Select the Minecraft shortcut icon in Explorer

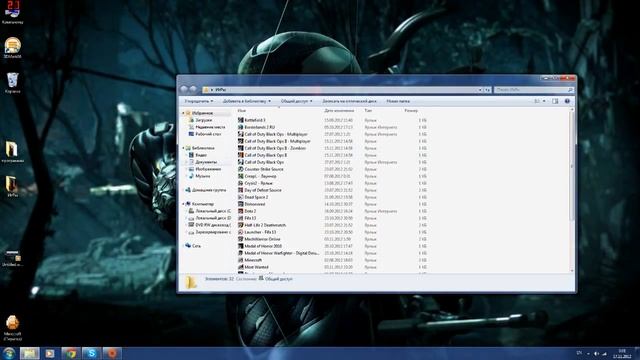[x=240, y=260]
